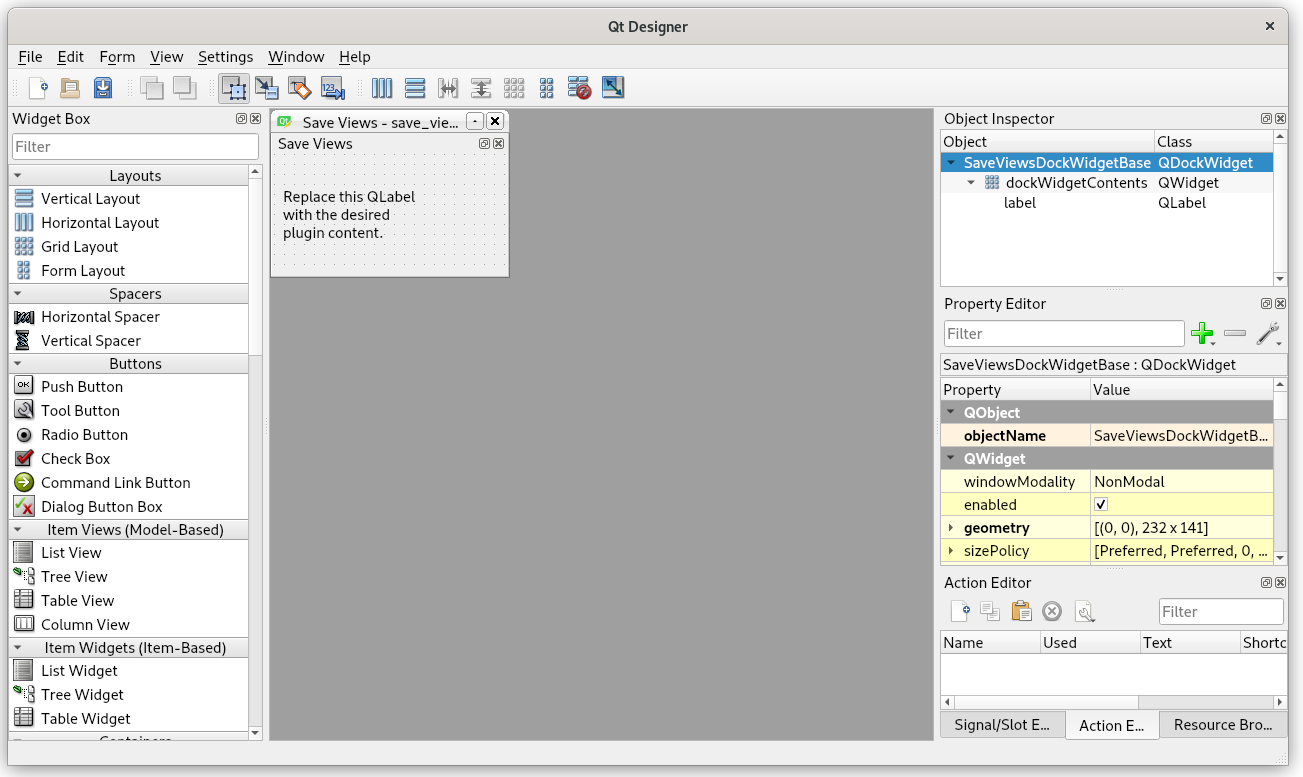Click the Widget Box filter field
This screenshot has height=777, width=1303.
(x=135, y=147)
